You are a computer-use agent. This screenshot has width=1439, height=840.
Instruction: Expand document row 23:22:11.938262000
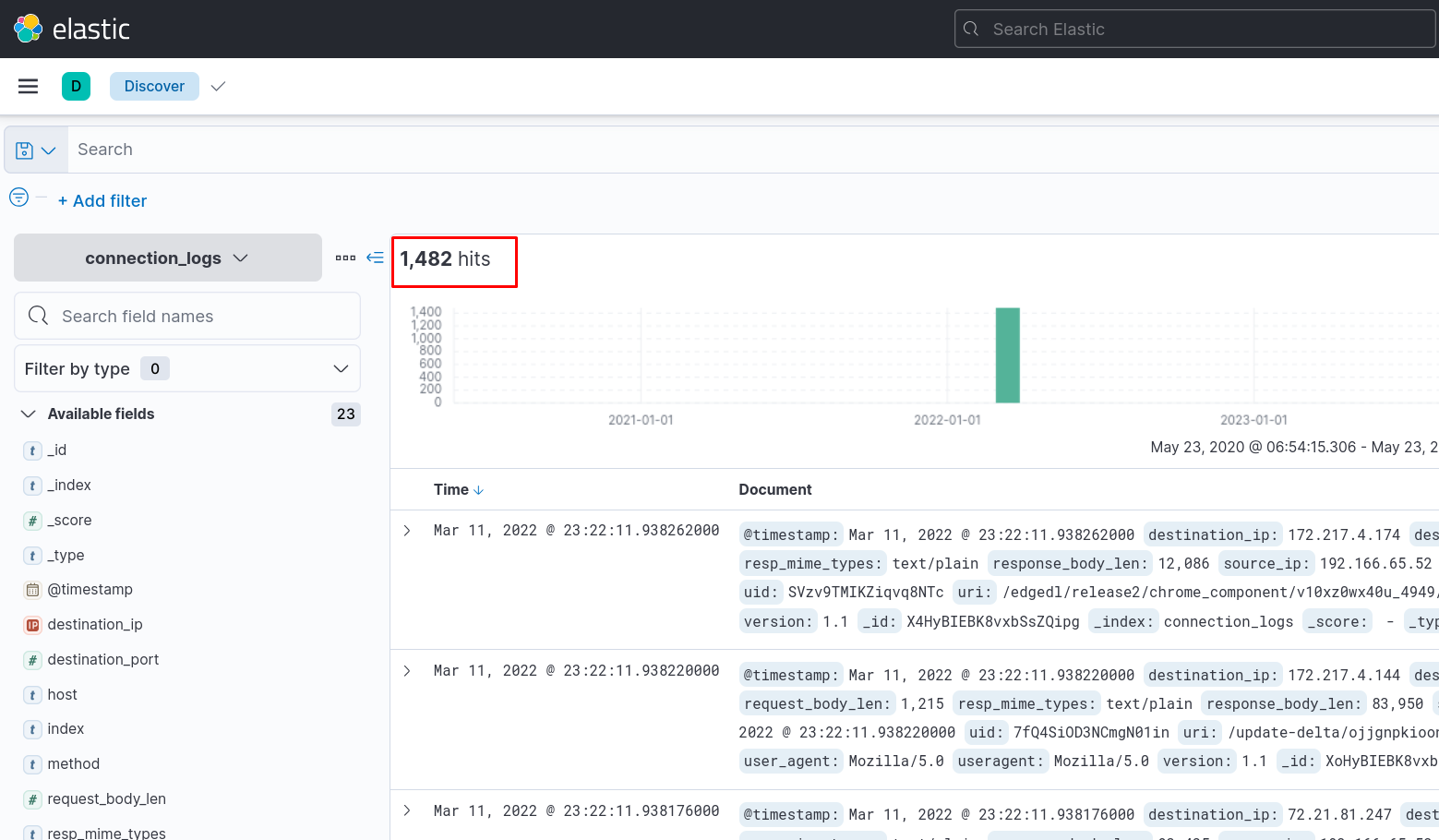(x=407, y=531)
